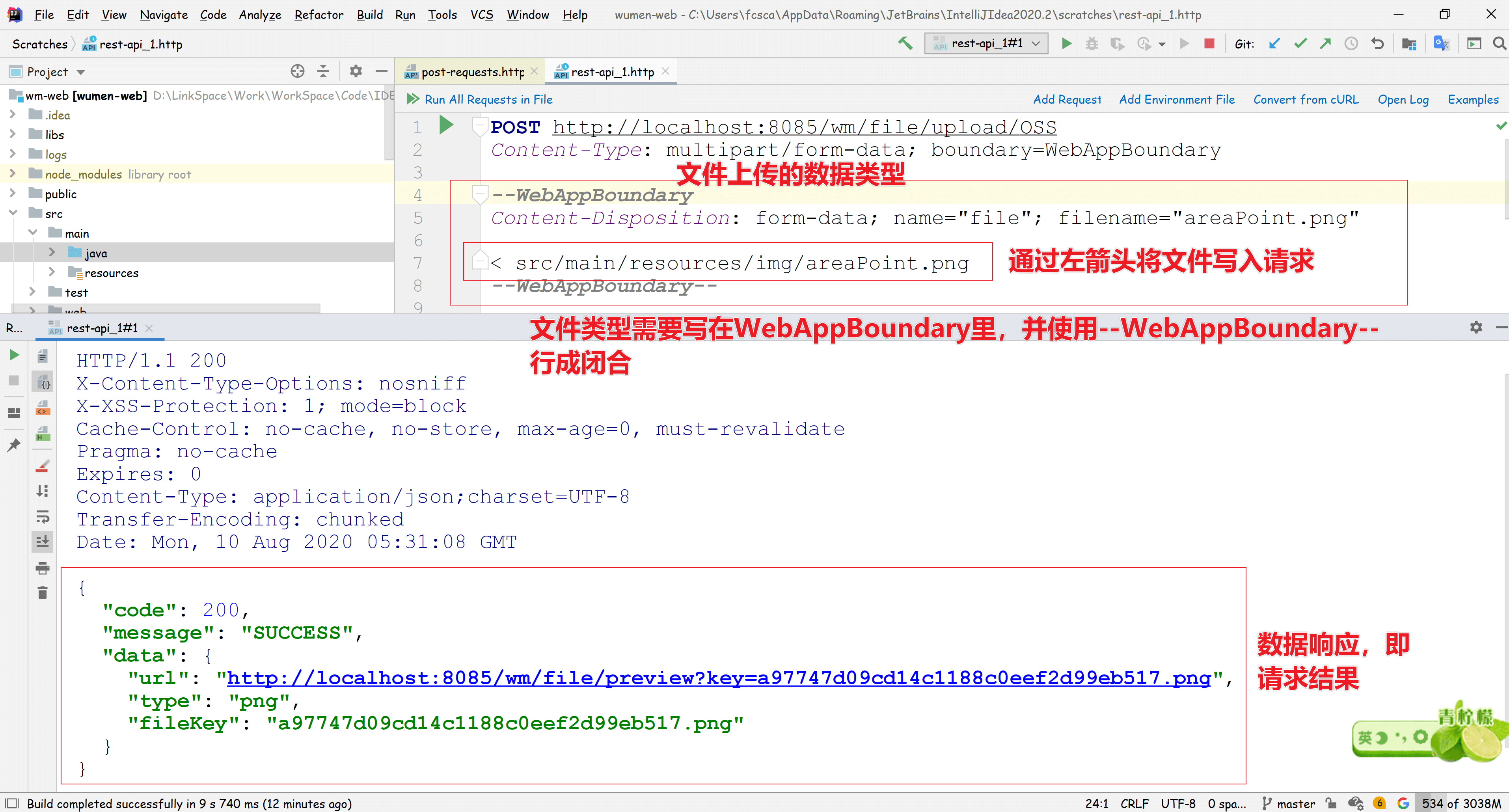1509x812 pixels.
Task: Click Run All Requests in File
Action: click(488, 100)
